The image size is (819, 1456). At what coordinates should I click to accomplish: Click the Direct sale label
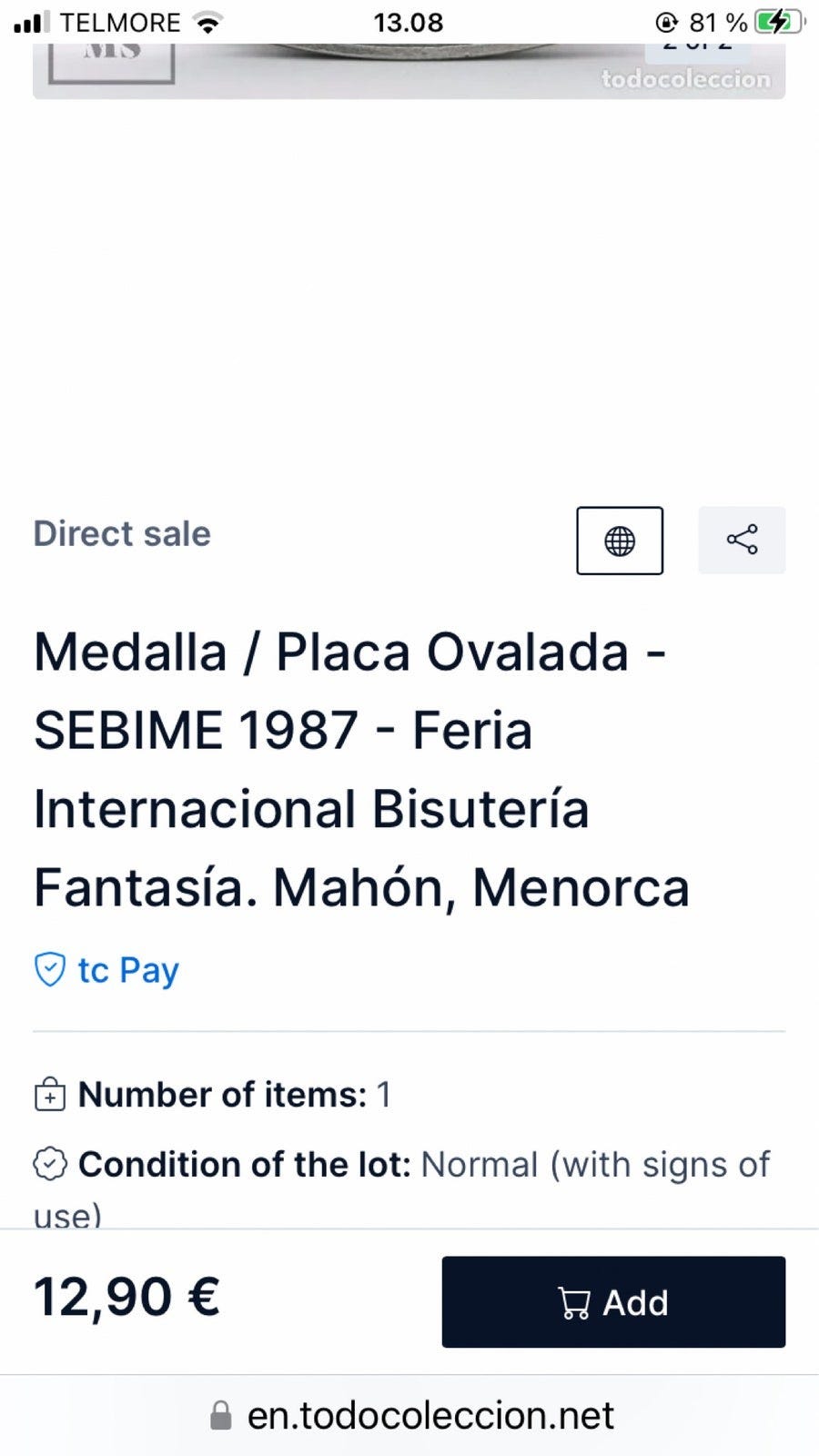(122, 533)
